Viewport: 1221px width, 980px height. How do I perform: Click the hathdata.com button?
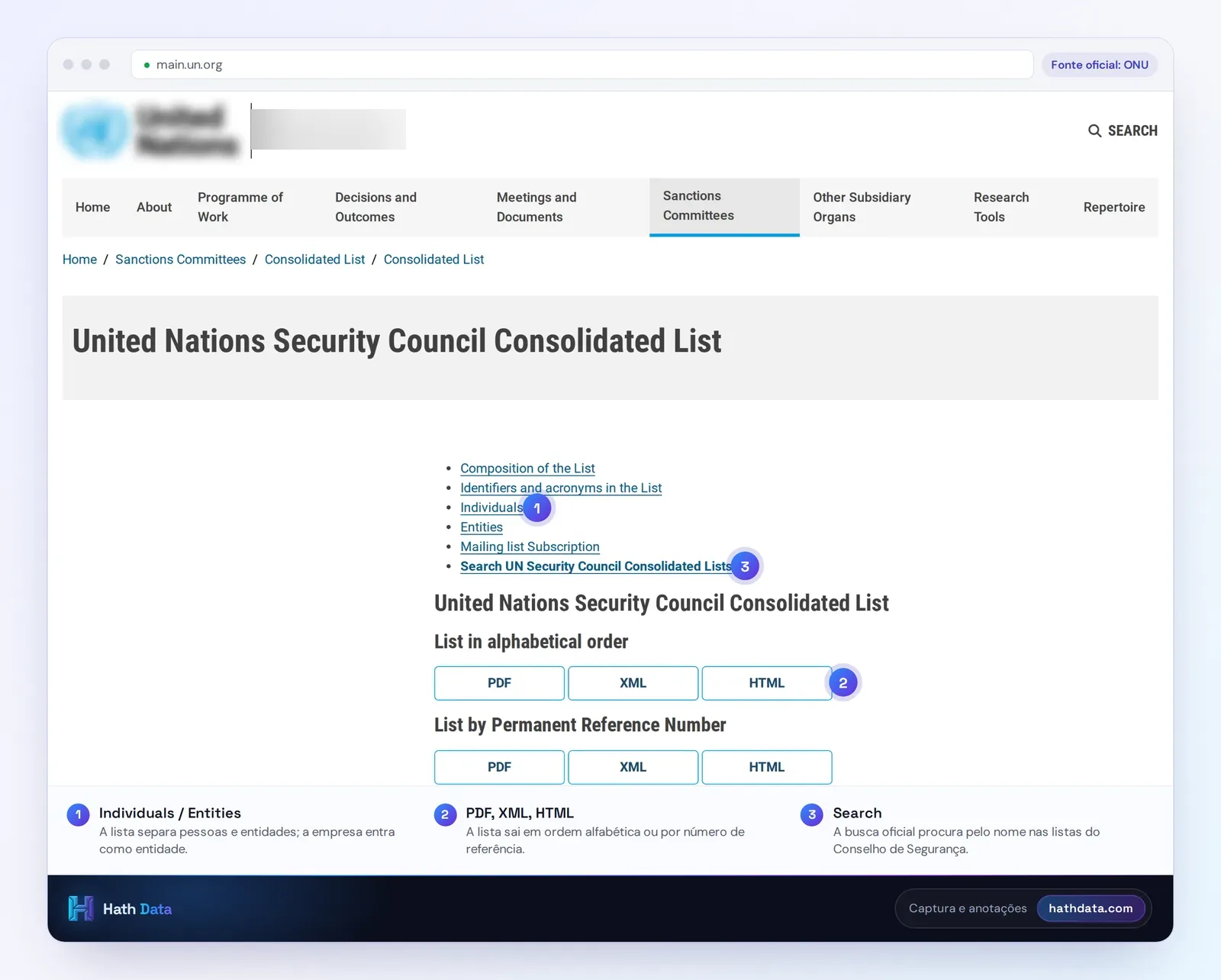[1091, 908]
